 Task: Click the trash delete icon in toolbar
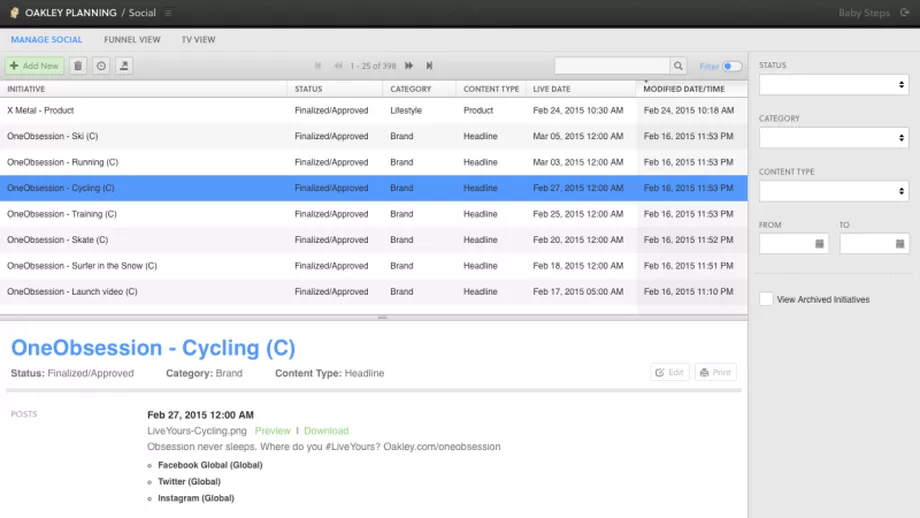[x=78, y=66]
